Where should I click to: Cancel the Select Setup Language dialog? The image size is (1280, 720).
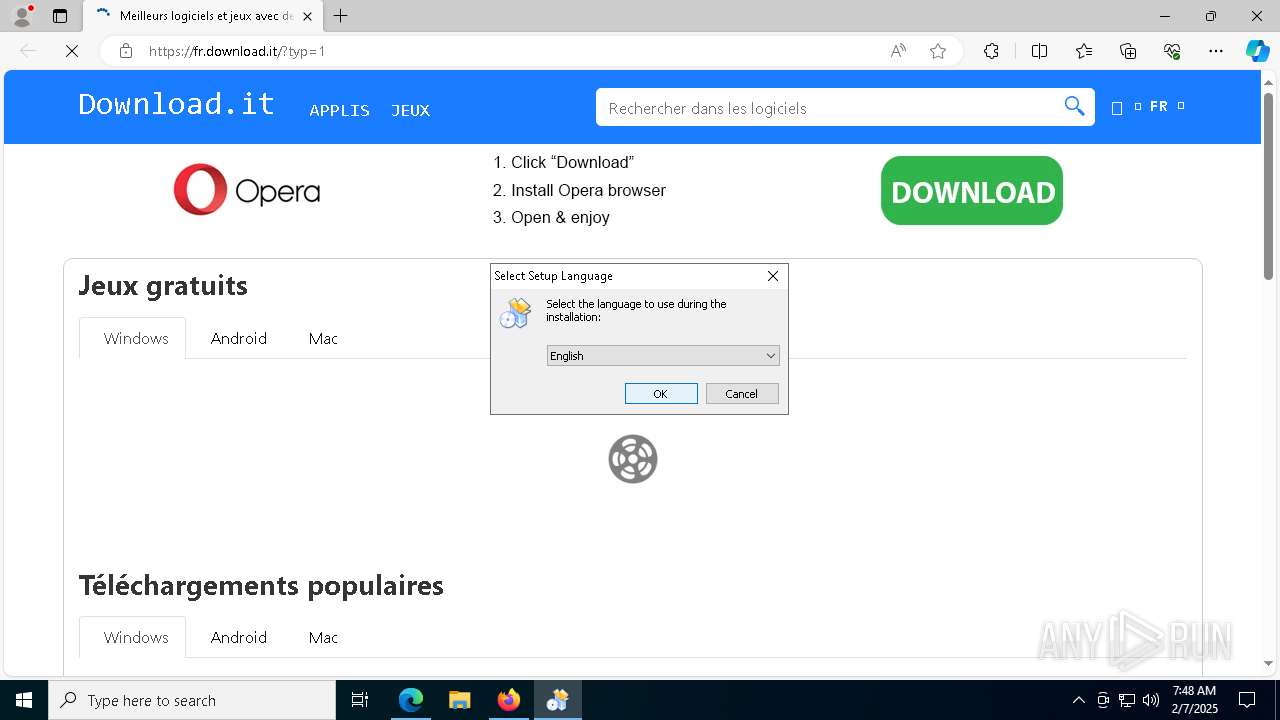pos(742,394)
